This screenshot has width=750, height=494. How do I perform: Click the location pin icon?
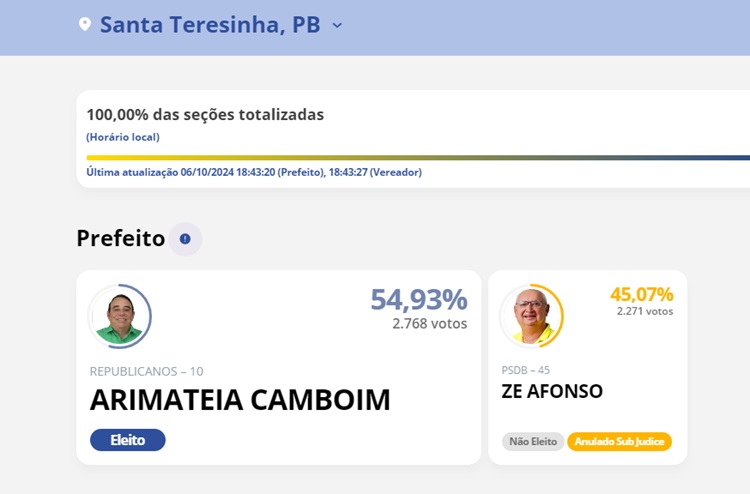click(x=85, y=24)
